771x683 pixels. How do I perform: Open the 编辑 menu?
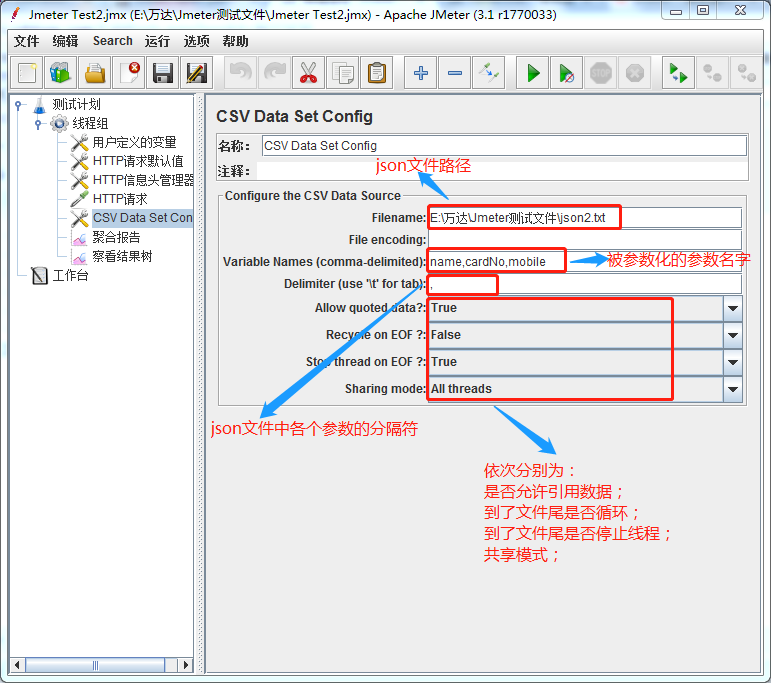(x=65, y=41)
